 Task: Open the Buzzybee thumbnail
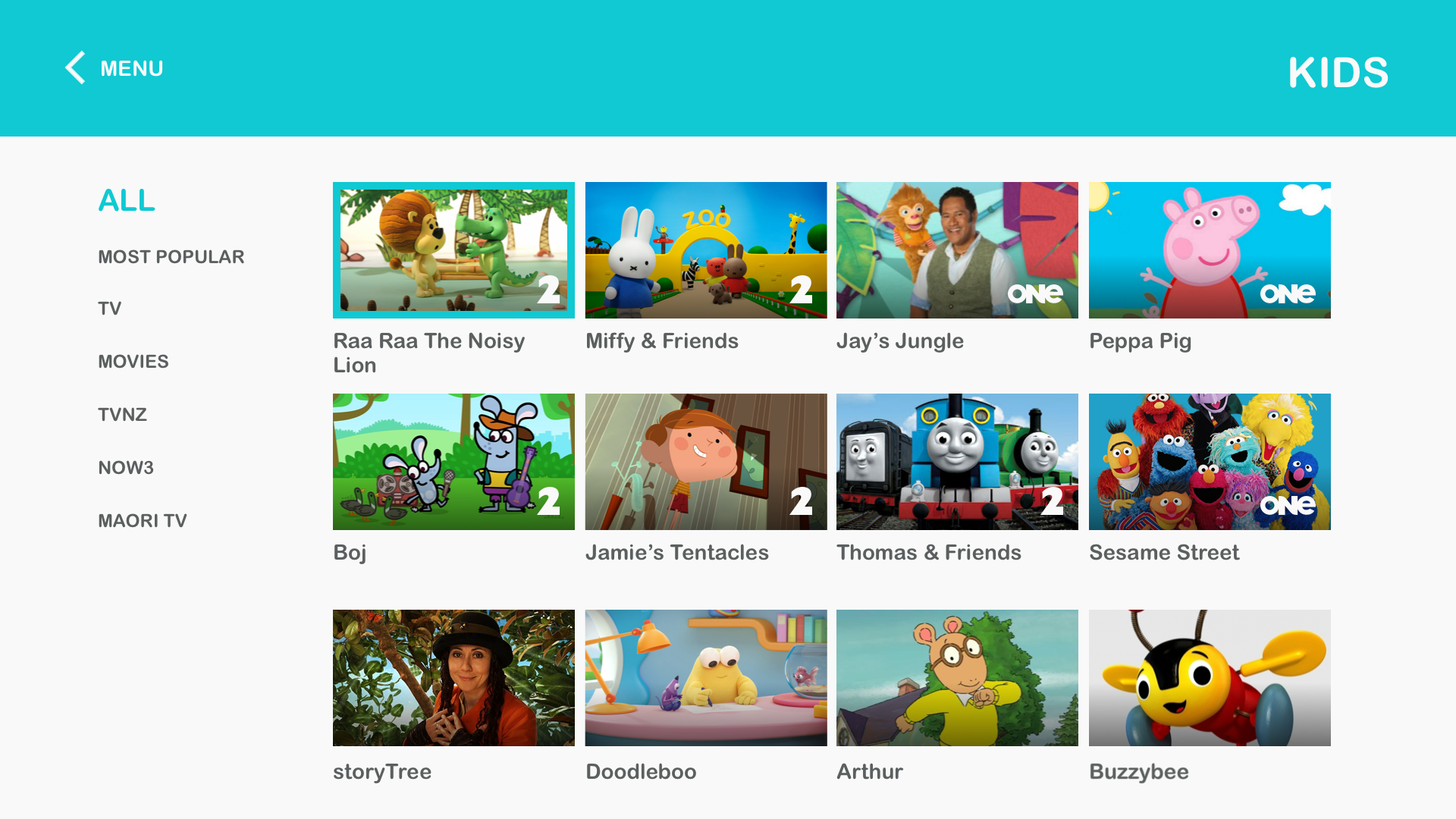coord(1210,678)
